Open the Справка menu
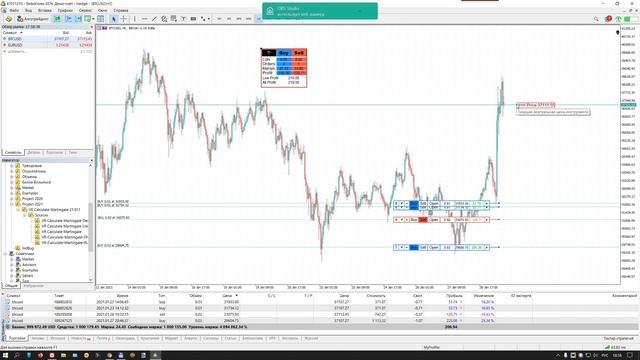This screenshot has height=360, width=640. point(120,10)
